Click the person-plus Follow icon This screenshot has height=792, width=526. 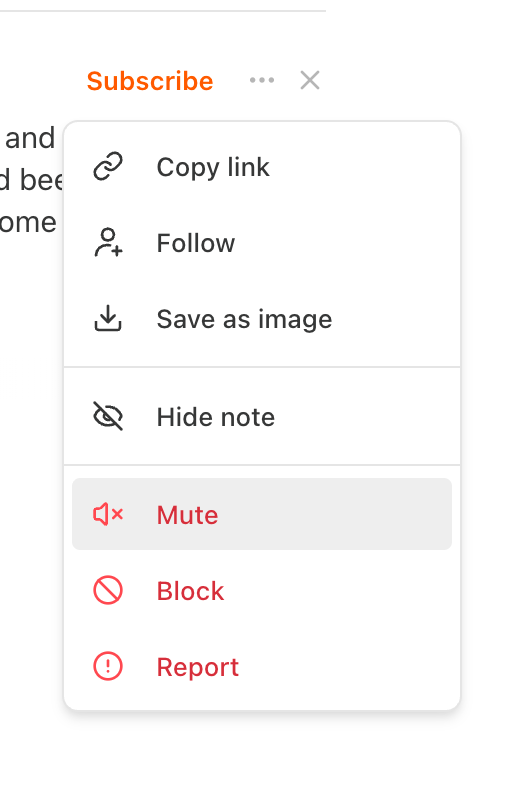[108, 242]
